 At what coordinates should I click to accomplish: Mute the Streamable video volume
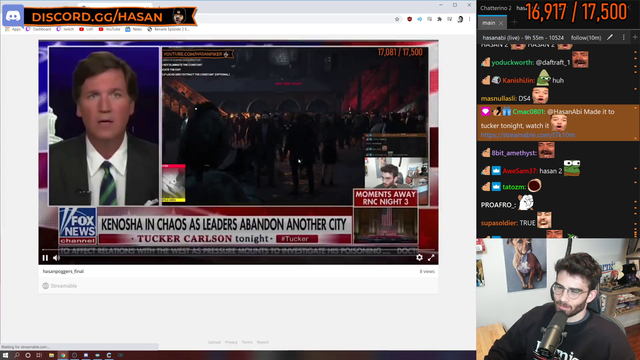(56, 258)
